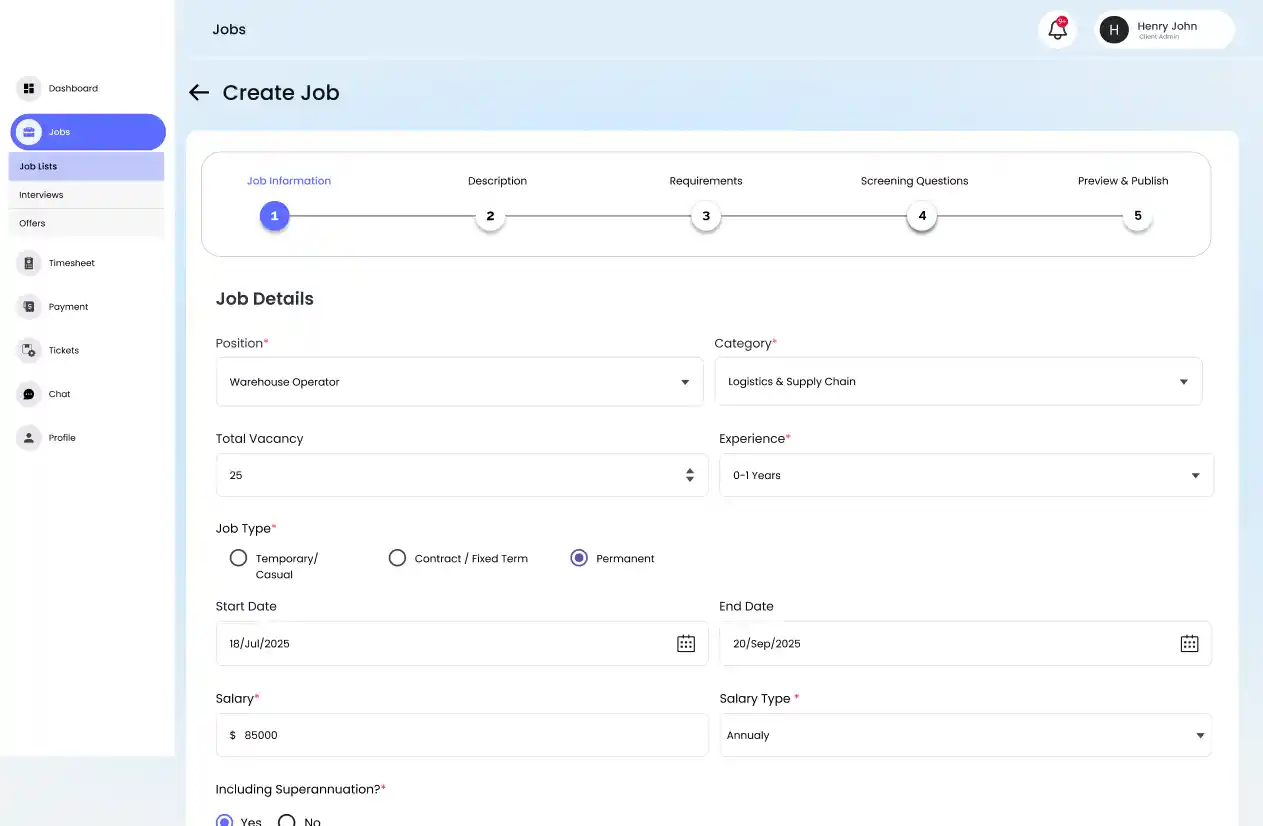Image resolution: width=1263 pixels, height=826 pixels.
Task: Go back using the arrow next to Create Job
Action: coord(198,92)
